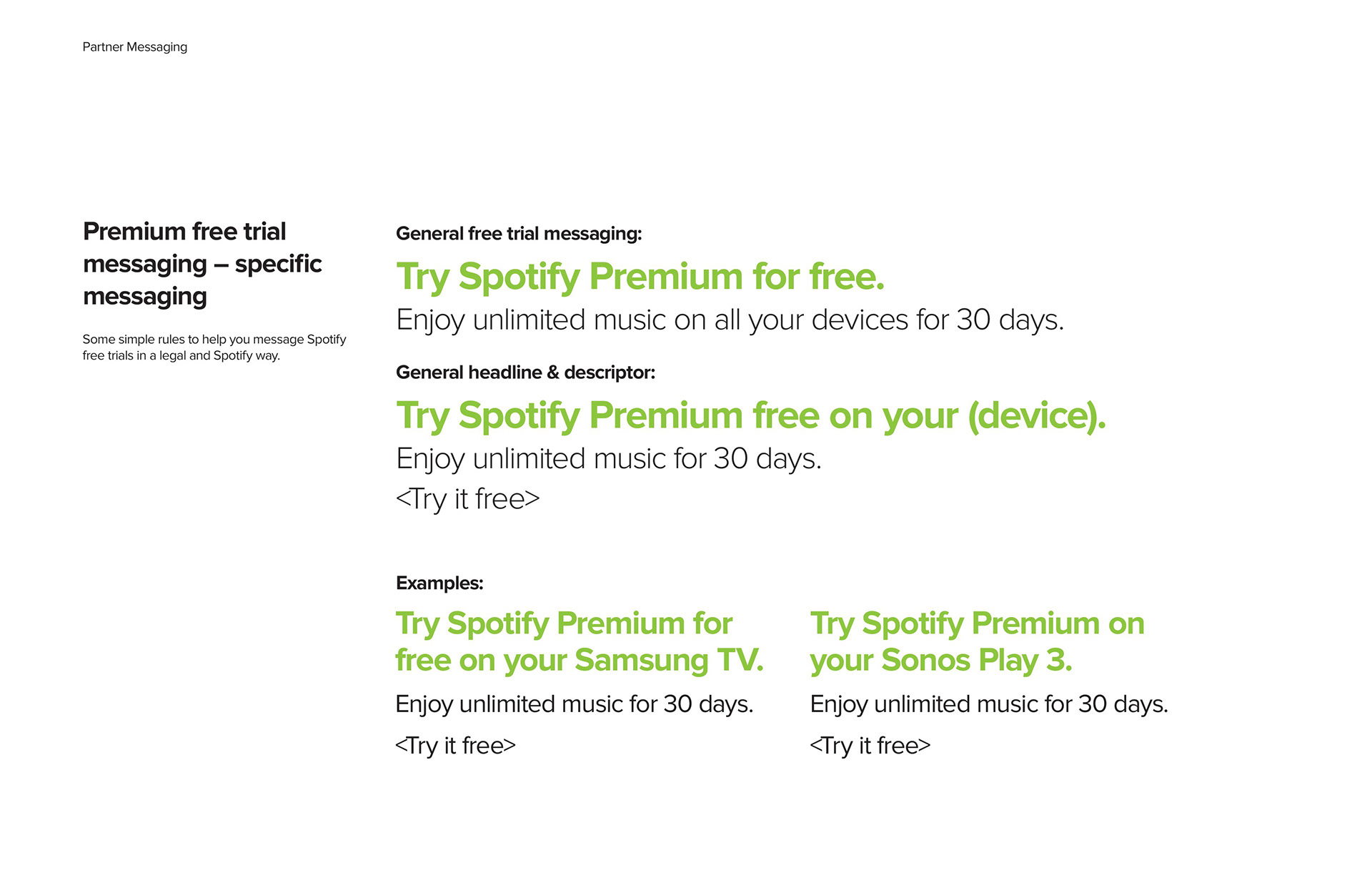
Task: Click the '30 days' line under Samsung example
Action: [575, 704]
